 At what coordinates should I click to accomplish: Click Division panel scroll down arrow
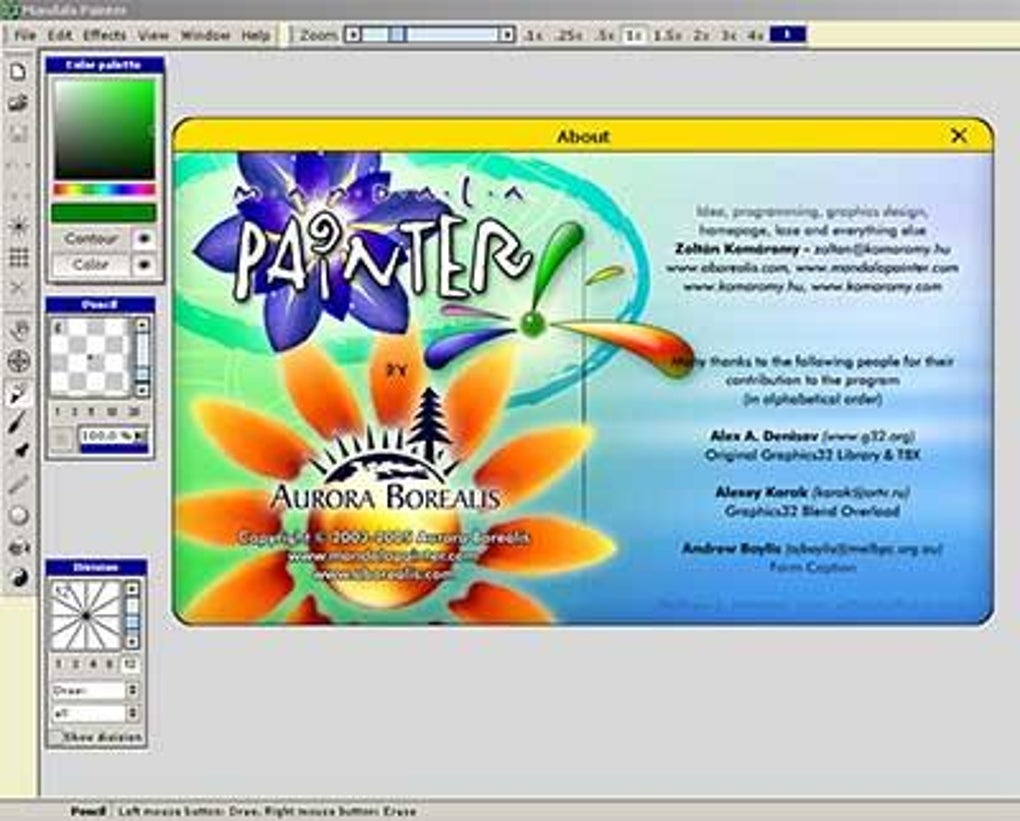coord(133,641)
